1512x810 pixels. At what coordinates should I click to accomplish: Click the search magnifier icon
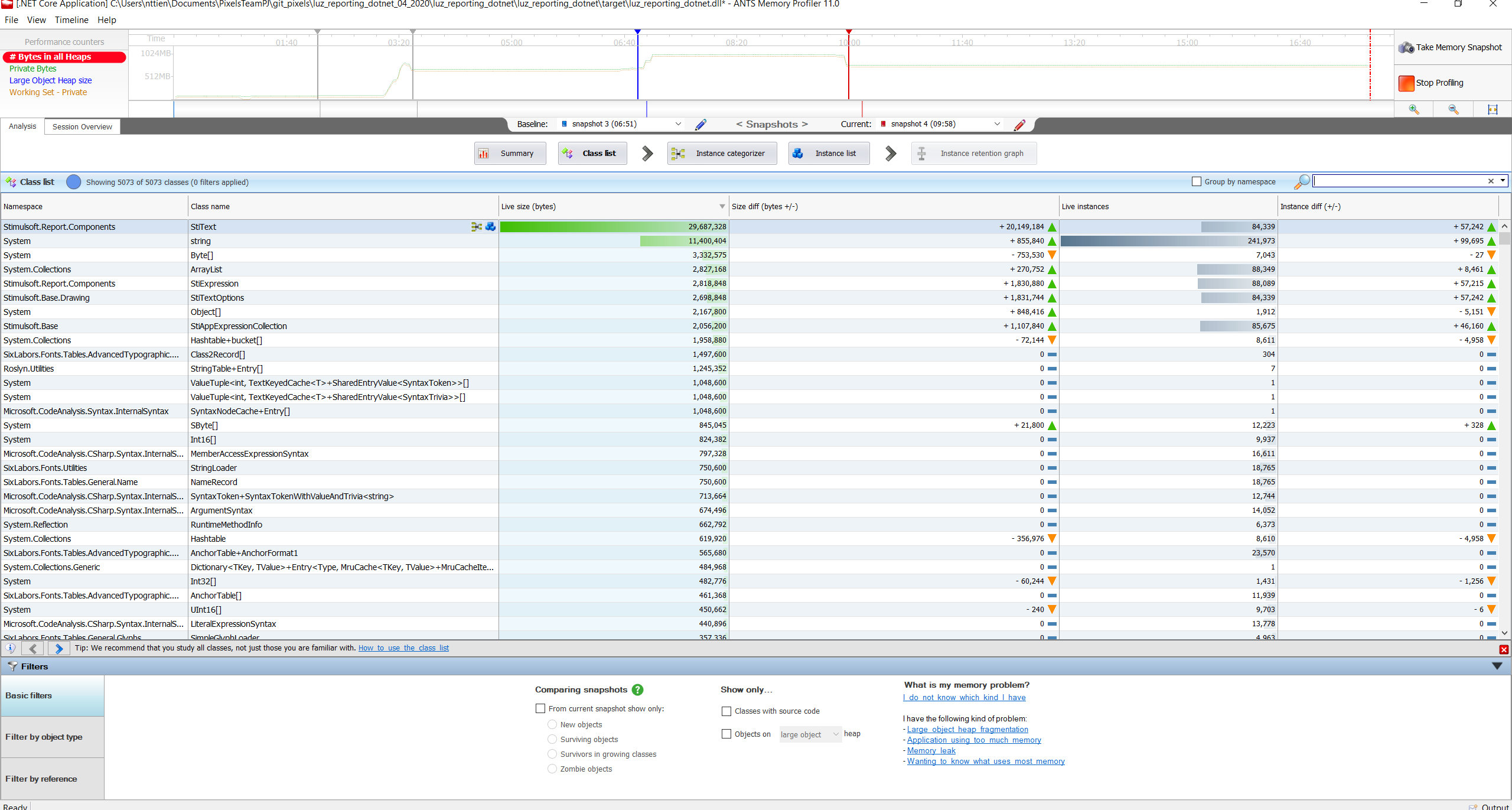coord(1301,182)
